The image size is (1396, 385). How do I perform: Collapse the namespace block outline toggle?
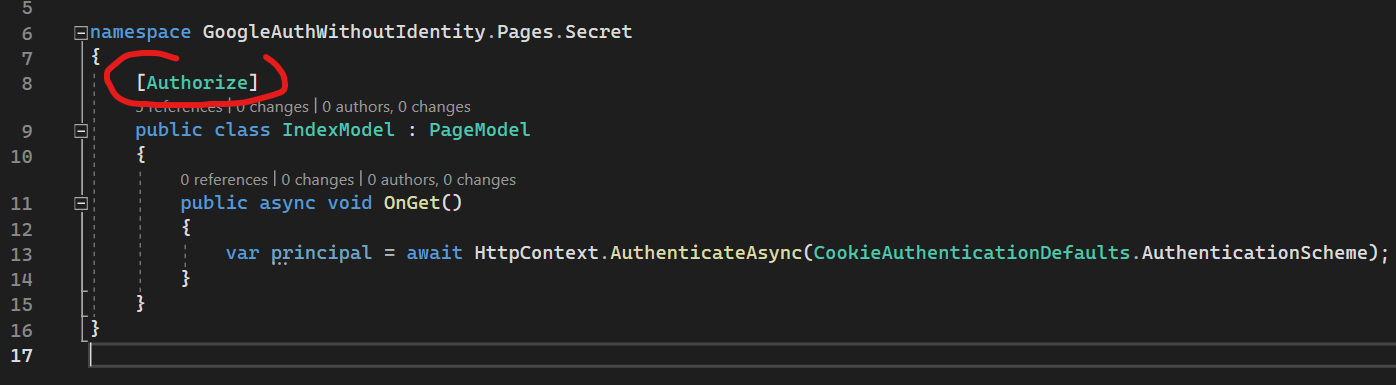coord(81,33)
